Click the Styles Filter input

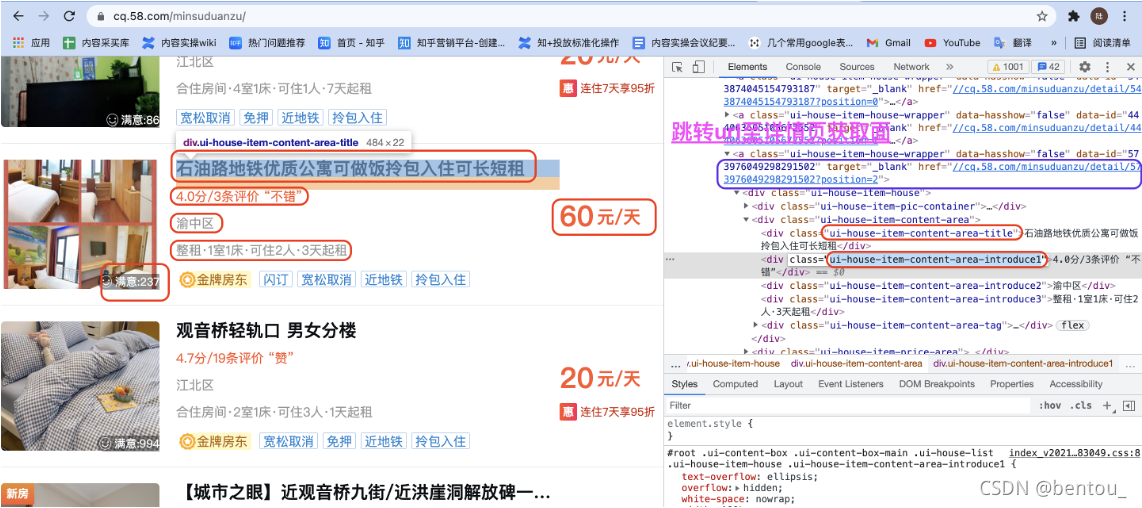[x=848, y=405]
